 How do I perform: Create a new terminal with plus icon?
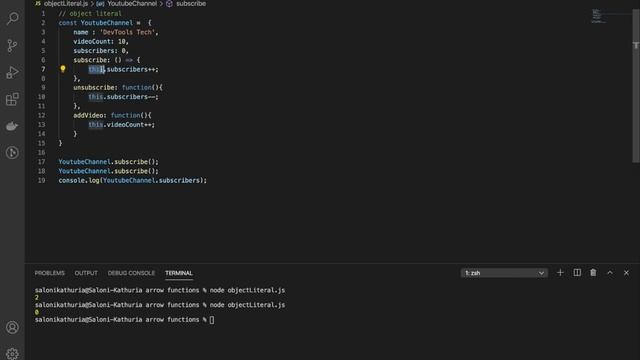click(560, 273)
